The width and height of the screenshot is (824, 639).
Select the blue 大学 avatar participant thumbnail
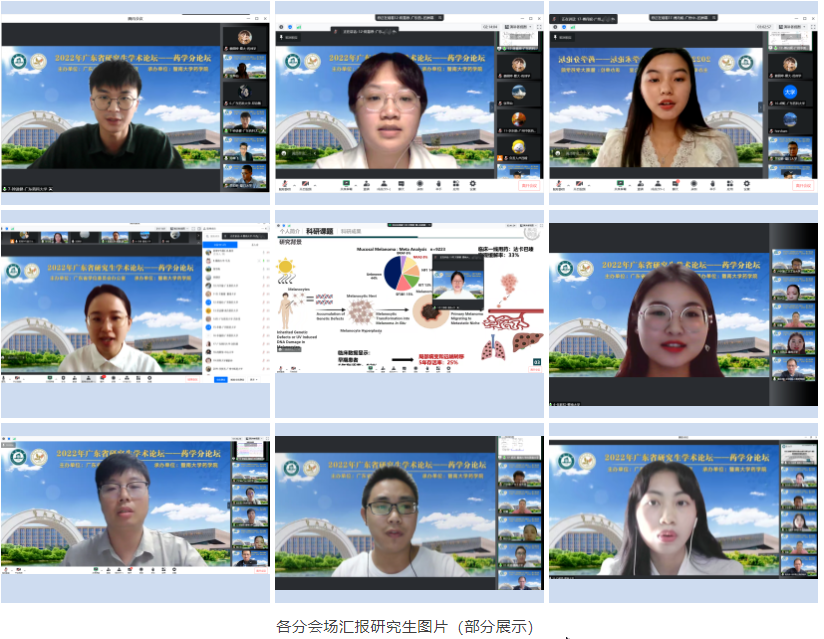pyautogui.click(x=790, y=91)
